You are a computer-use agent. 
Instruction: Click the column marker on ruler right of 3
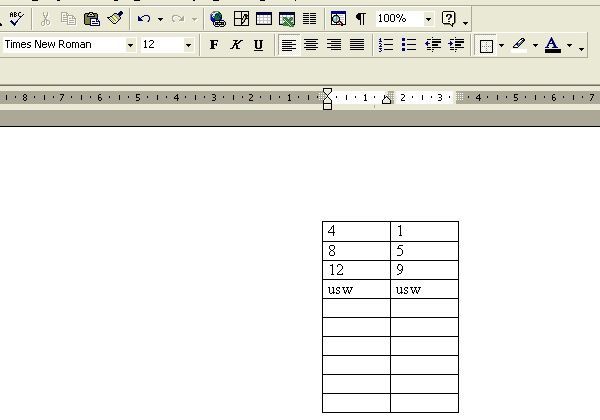pos(460,97)
